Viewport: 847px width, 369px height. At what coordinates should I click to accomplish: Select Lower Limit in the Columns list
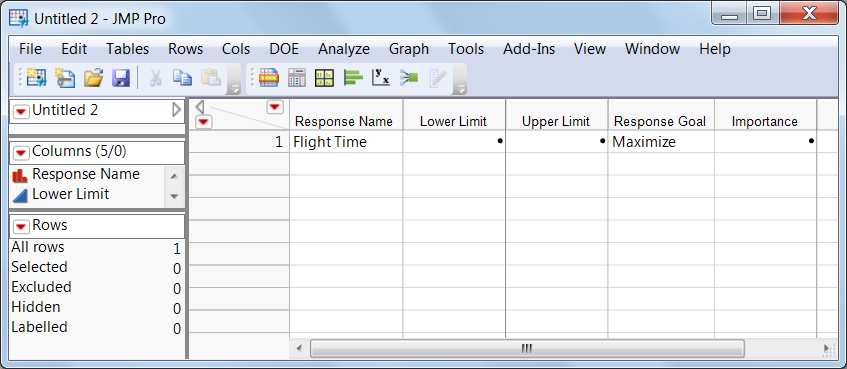71,194
